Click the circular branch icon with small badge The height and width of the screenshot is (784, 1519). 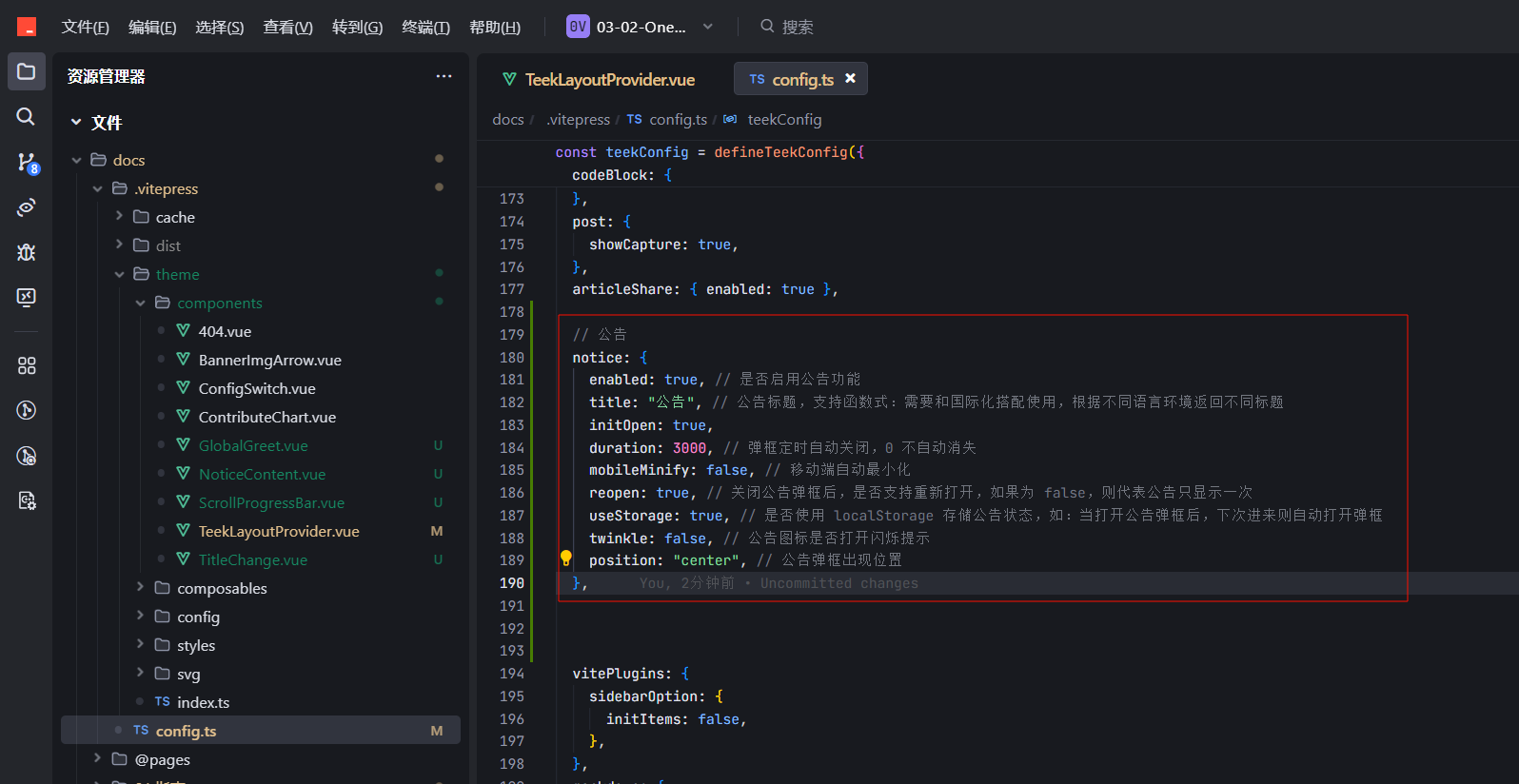pyautogui.click(x=27, y=456)
